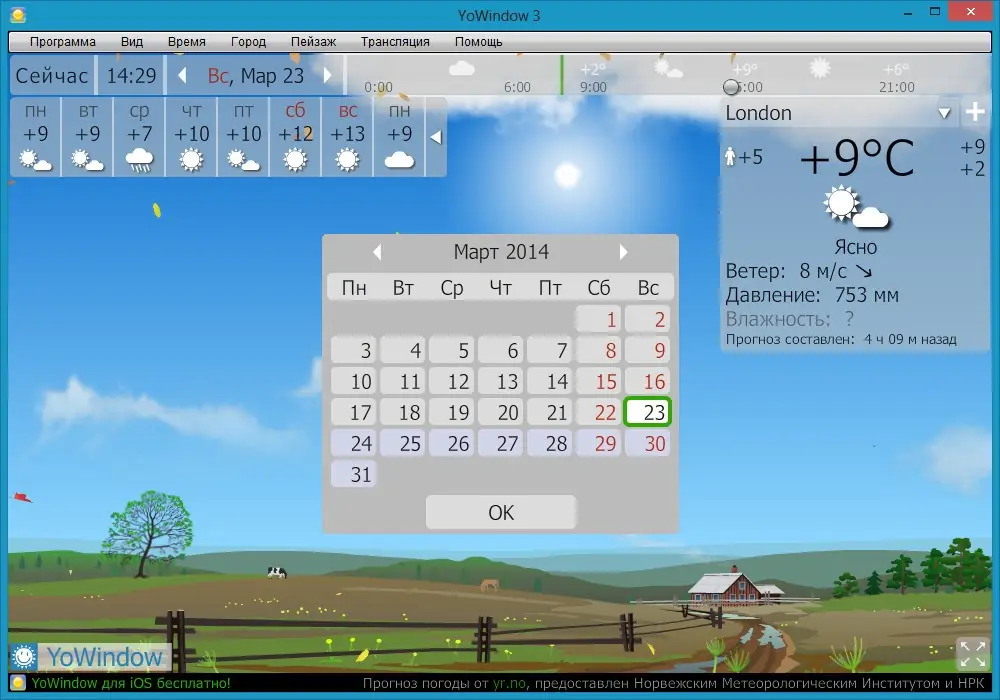Select last пн +9 cloudy forecast day
1000x700 pixels.
pos(399,136)
